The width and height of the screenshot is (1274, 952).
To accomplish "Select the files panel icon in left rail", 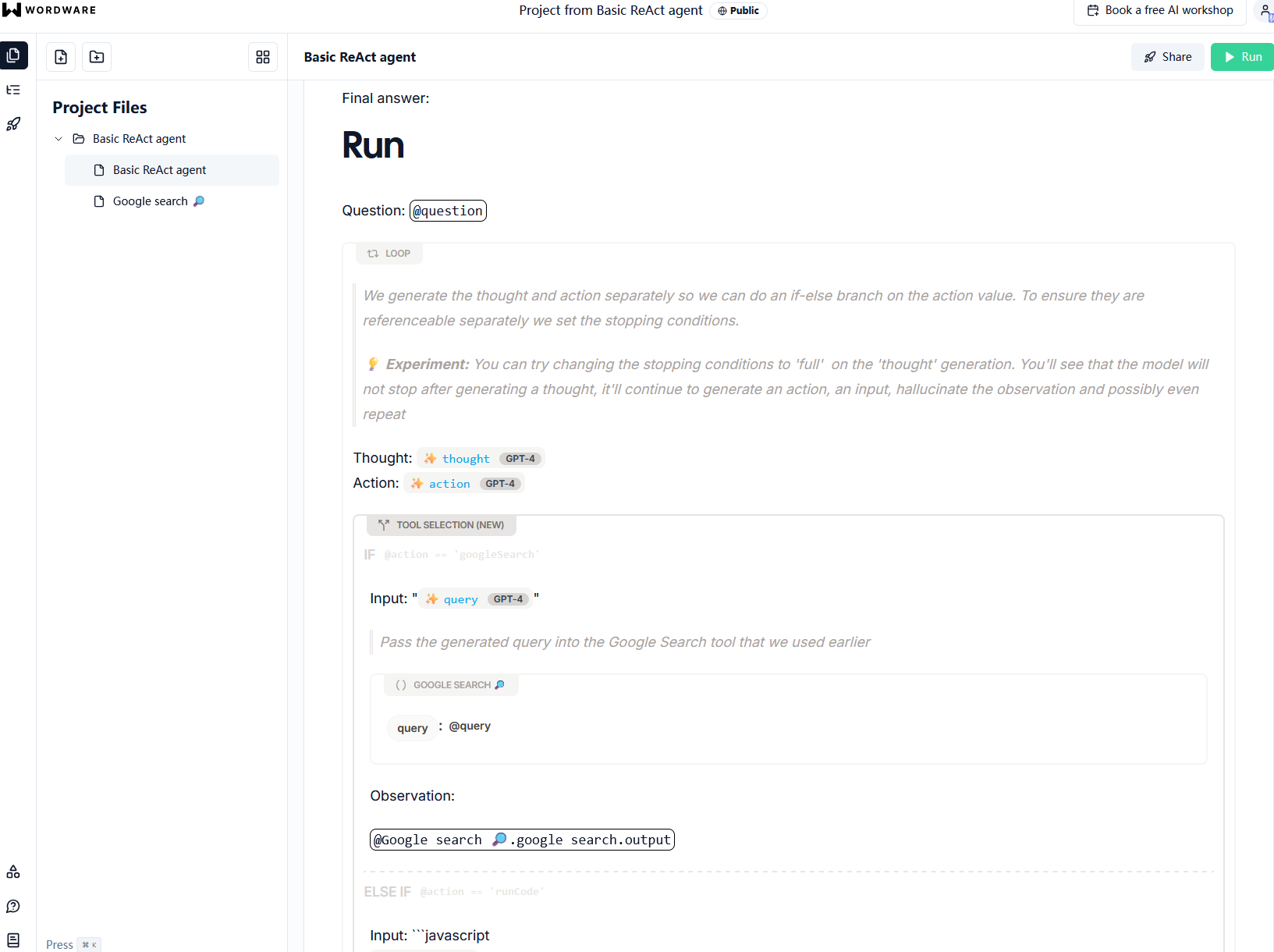I will pos(14,55).
